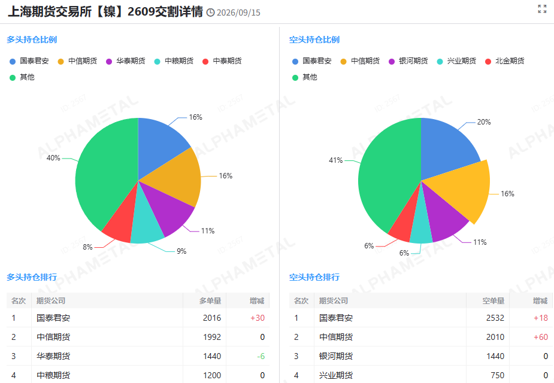
Task: Click the 空头持仓比例 section title
Action: [x=314, y=40]
